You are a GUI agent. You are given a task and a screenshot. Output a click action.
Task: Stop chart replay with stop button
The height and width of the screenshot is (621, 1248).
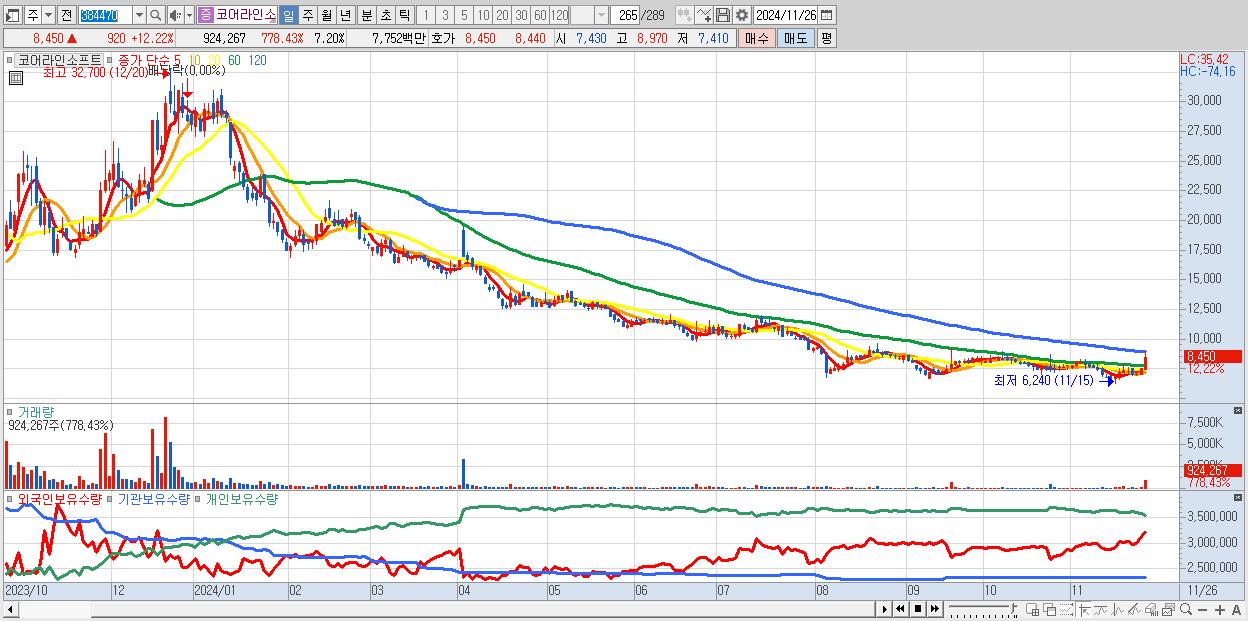tap(918, 609)
